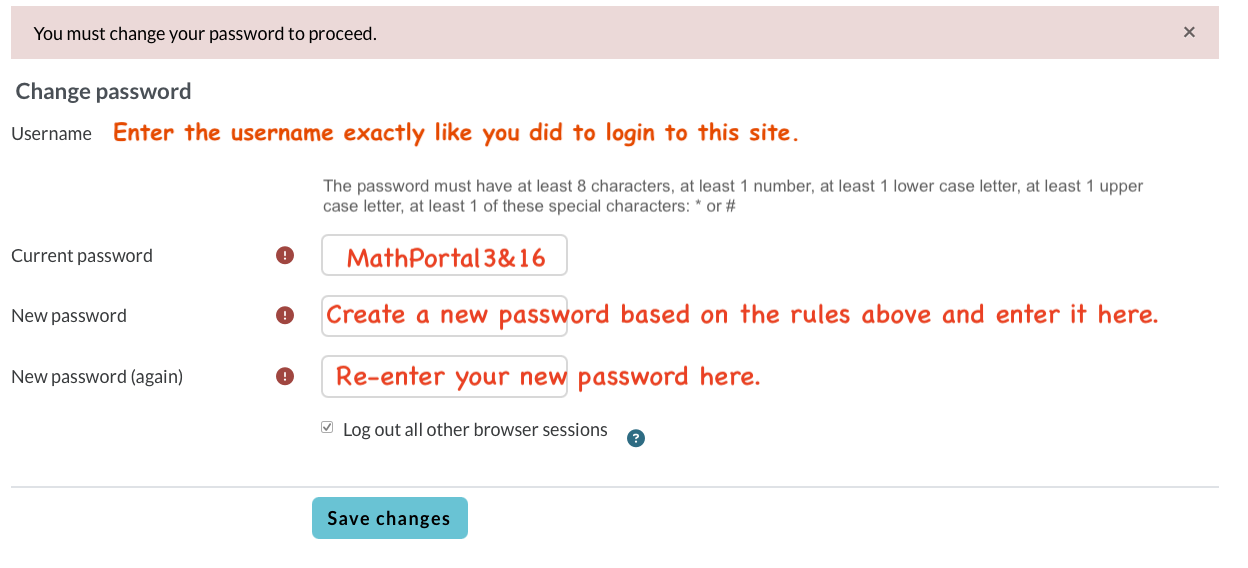
Task: Click the password requirements rule text
Action: tap(732, 196)
